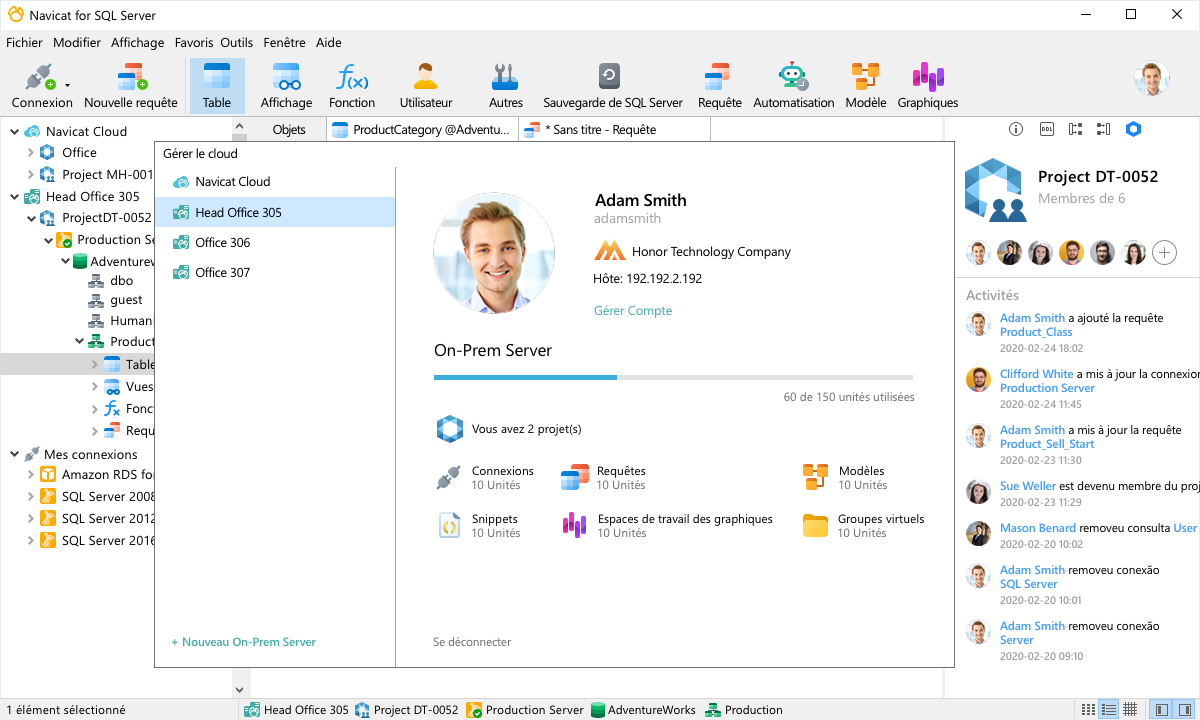Click Nouveau On-Prem Server
This screenshot has width=1200, height=720.
tap(243, 642)
